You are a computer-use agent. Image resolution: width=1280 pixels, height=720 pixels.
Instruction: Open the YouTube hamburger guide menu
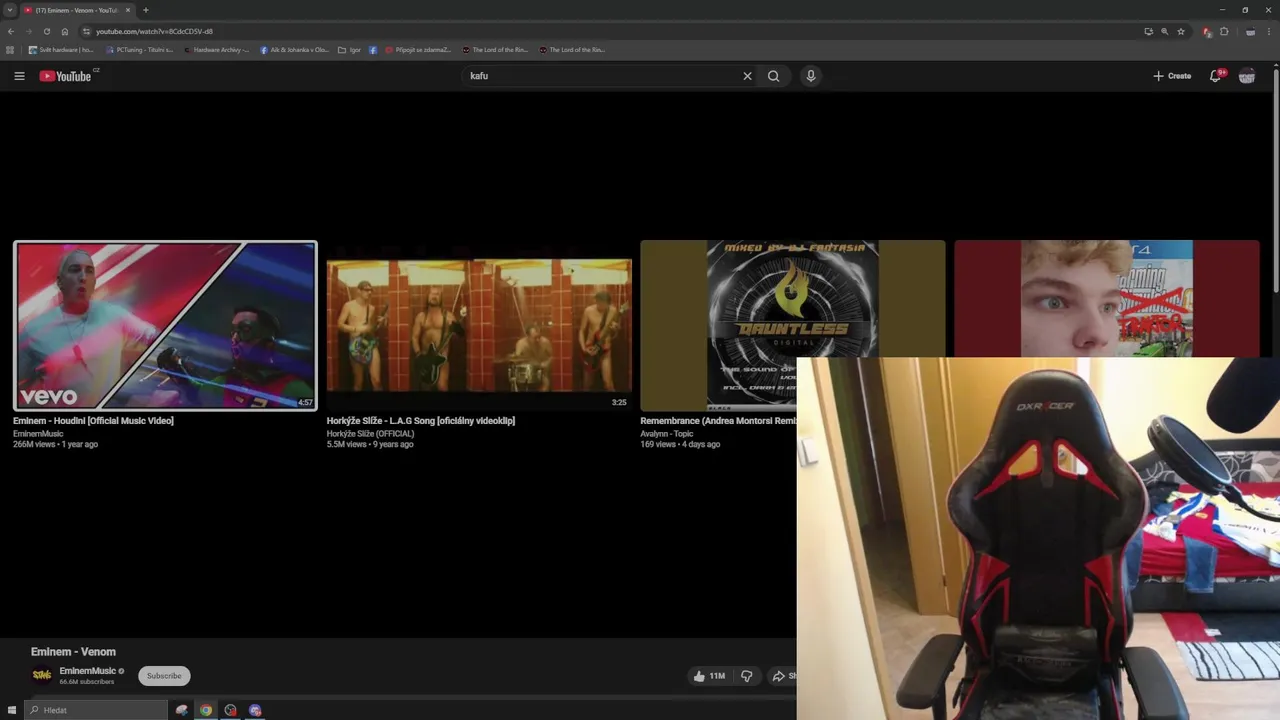pos(19,76)
